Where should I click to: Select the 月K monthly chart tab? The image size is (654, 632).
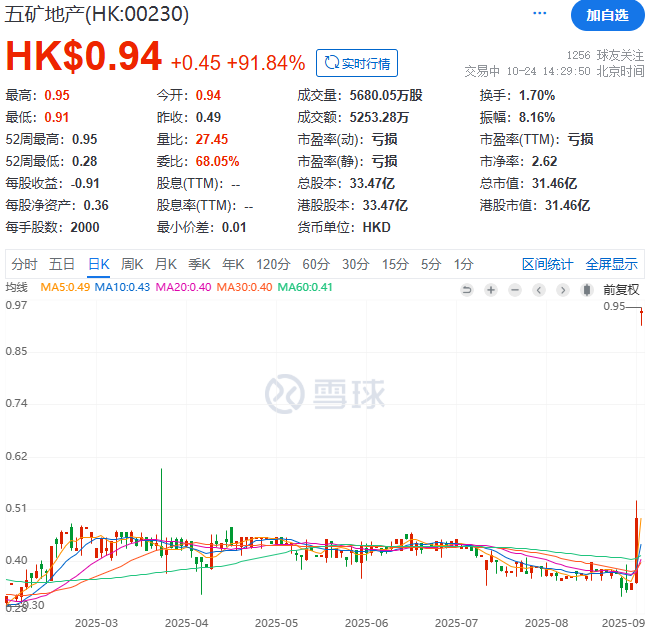tap(165, 264)
